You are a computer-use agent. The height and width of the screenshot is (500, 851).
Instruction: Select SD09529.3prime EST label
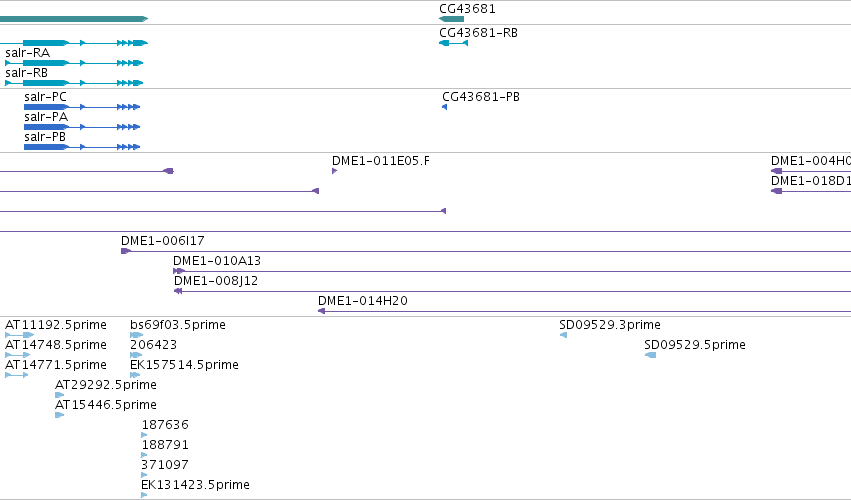610,325
